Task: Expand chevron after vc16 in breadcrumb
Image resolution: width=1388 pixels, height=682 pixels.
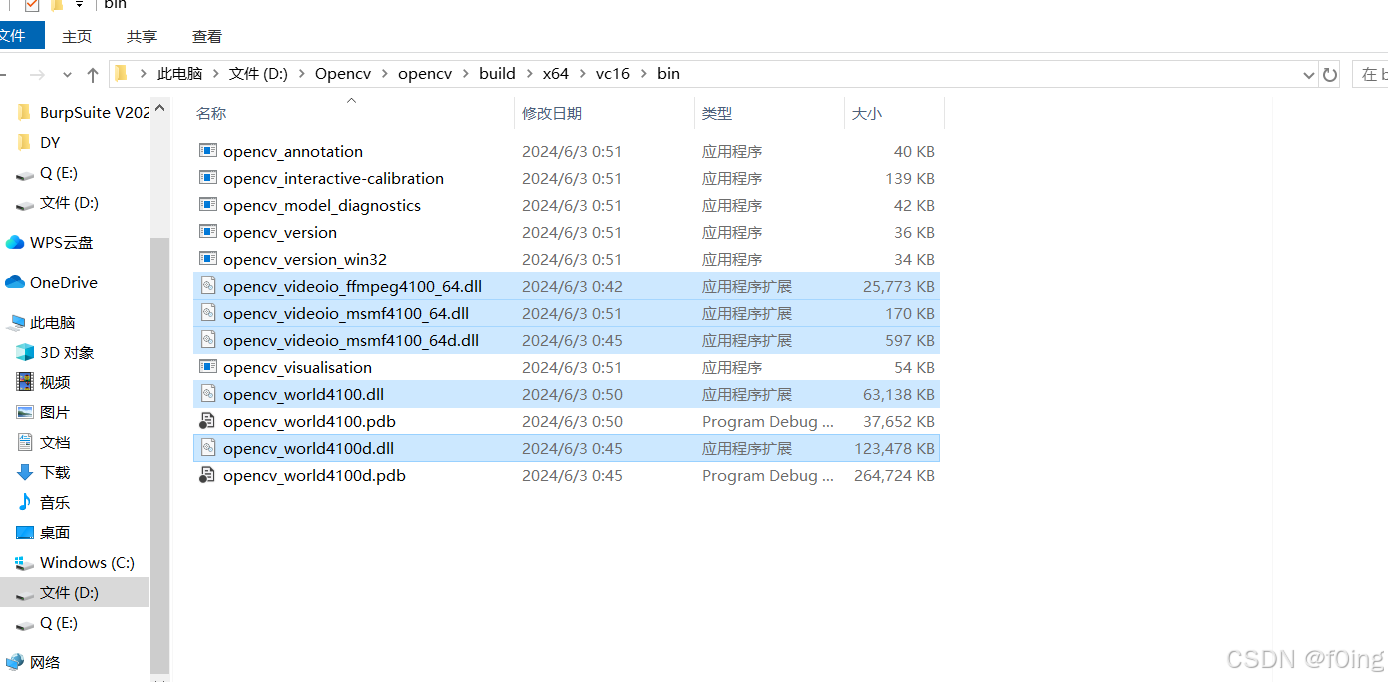Action: (x=643, y=74)
